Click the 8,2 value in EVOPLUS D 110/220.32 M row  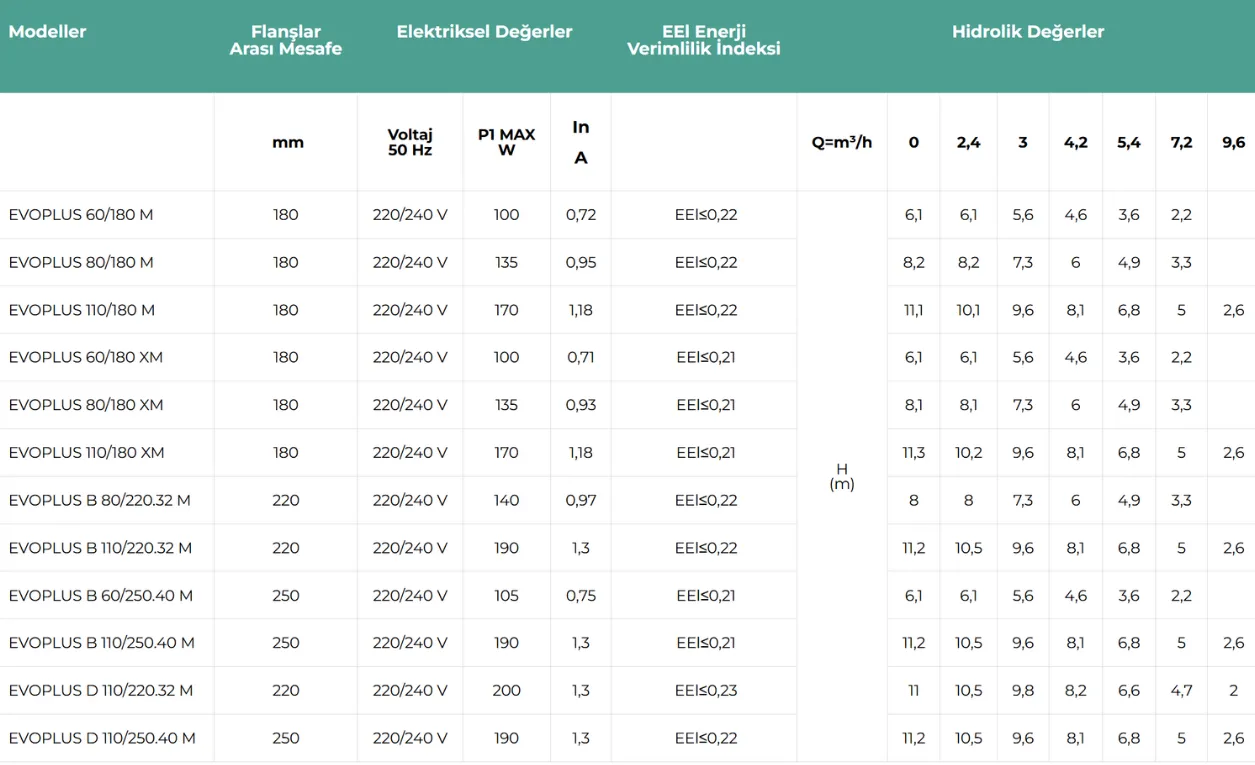(1076, 691)
